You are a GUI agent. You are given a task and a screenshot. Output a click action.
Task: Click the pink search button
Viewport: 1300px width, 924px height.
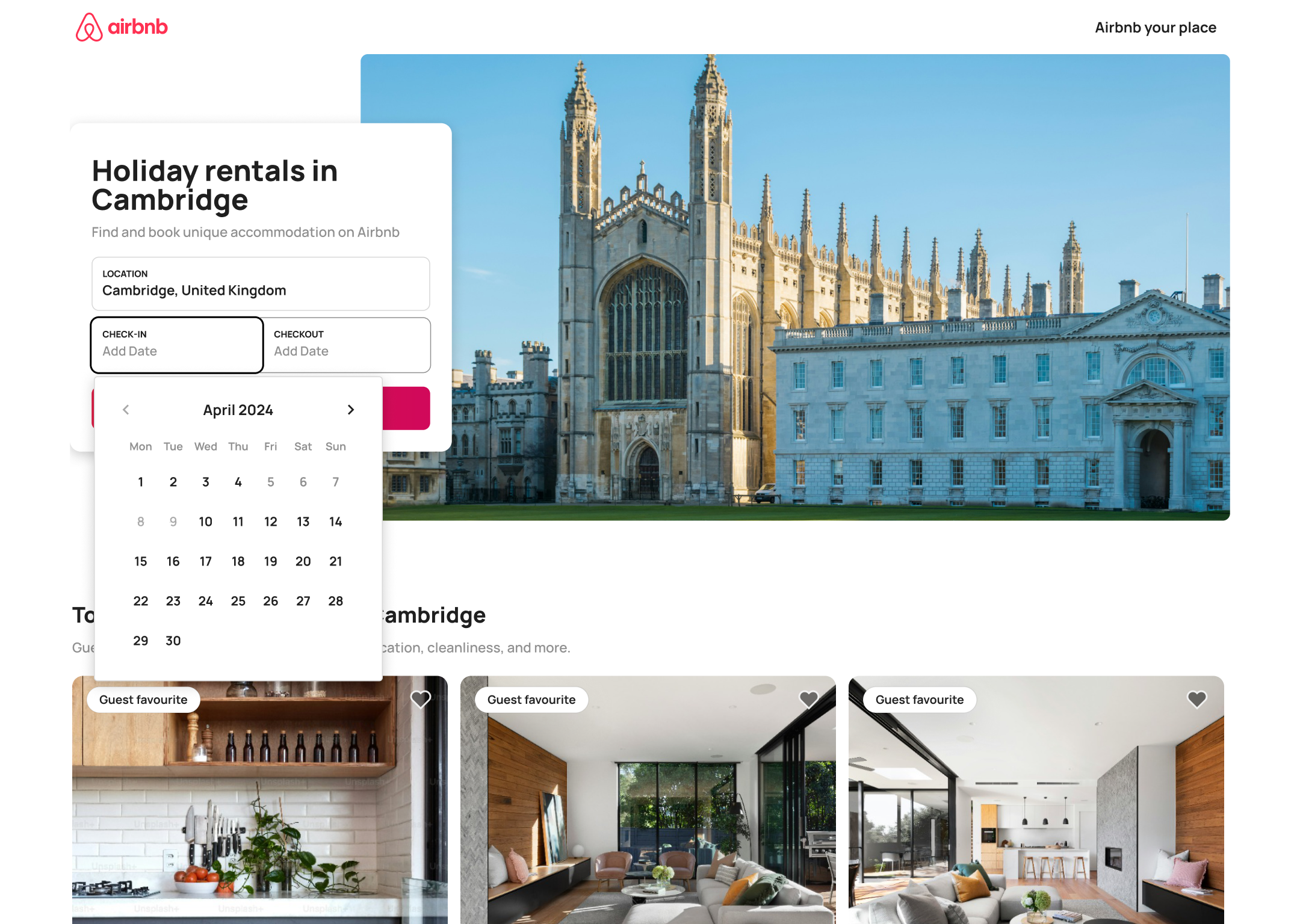pos(406,408)
